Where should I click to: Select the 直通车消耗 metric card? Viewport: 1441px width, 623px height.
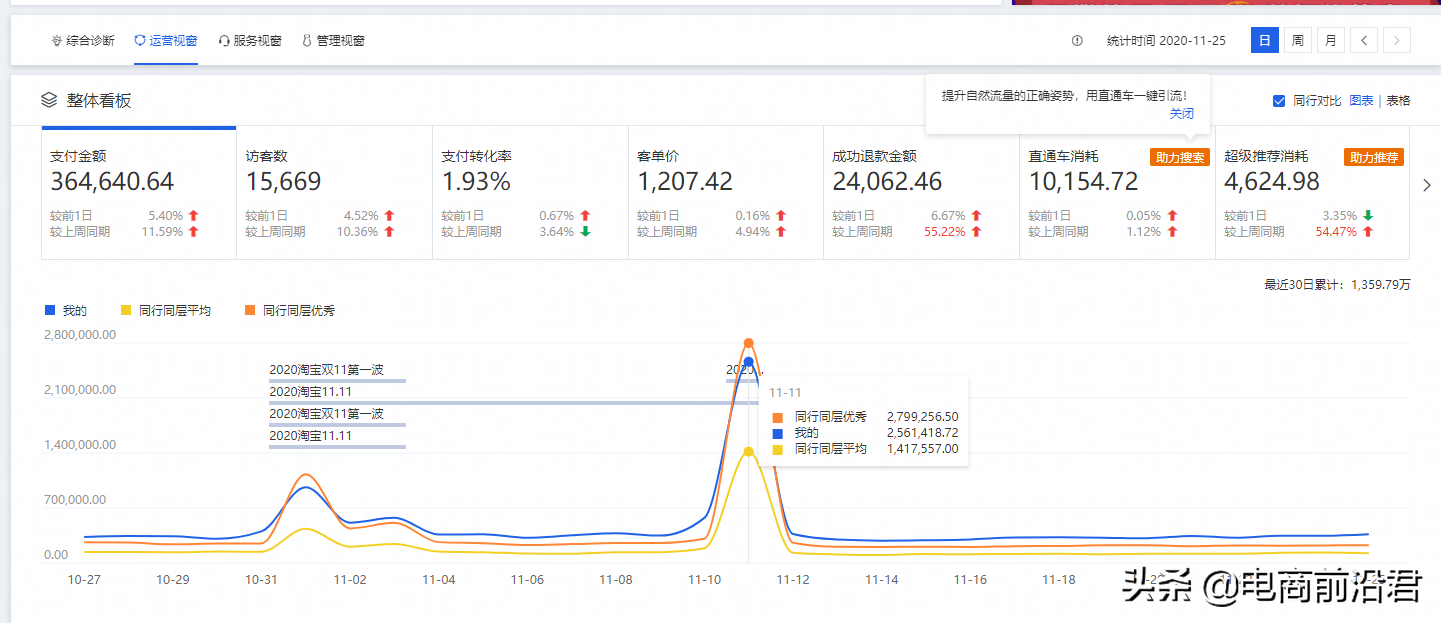(x=1117, y=193)
